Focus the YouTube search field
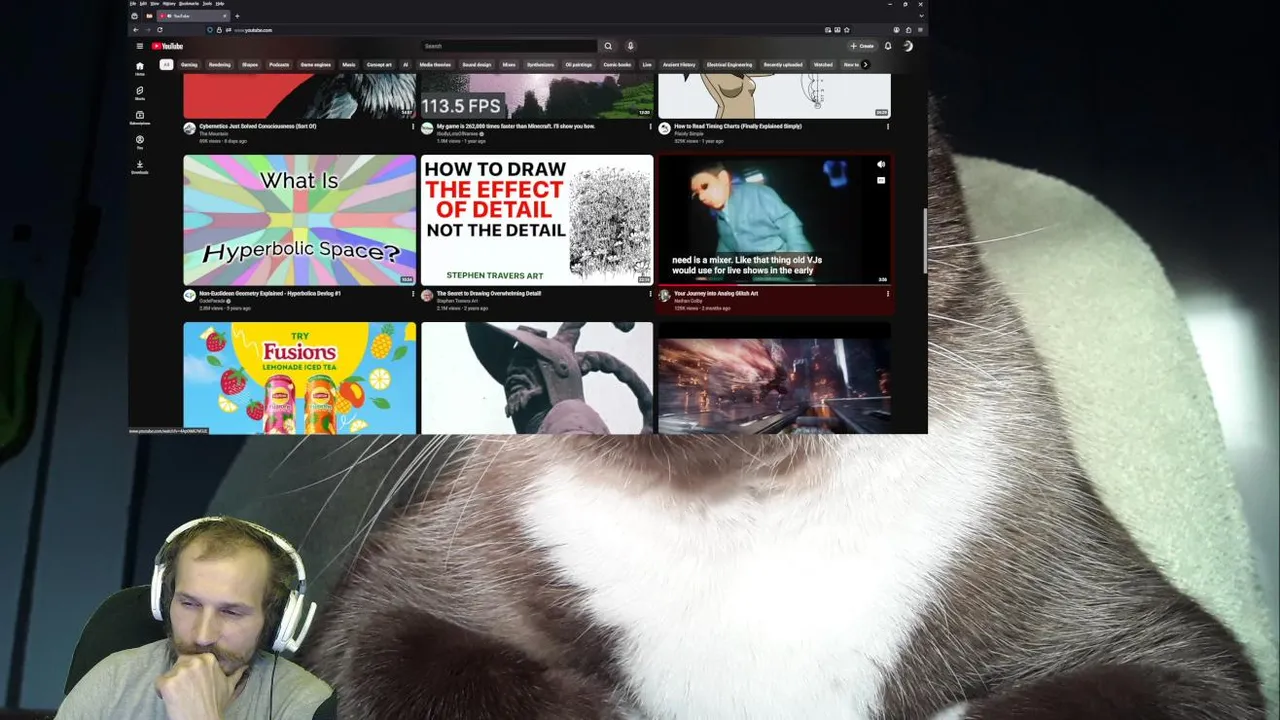Image resolution: width=1280 pixels, height=720 pixels. click(509, 46)
